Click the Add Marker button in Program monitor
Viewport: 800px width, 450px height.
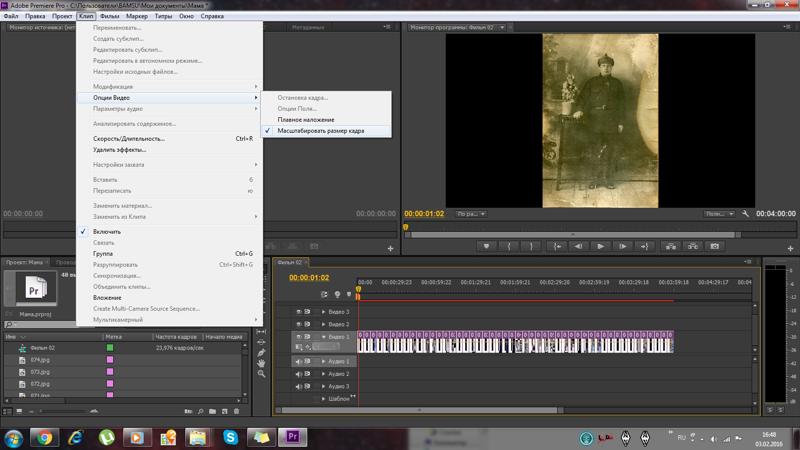point(486,245)
